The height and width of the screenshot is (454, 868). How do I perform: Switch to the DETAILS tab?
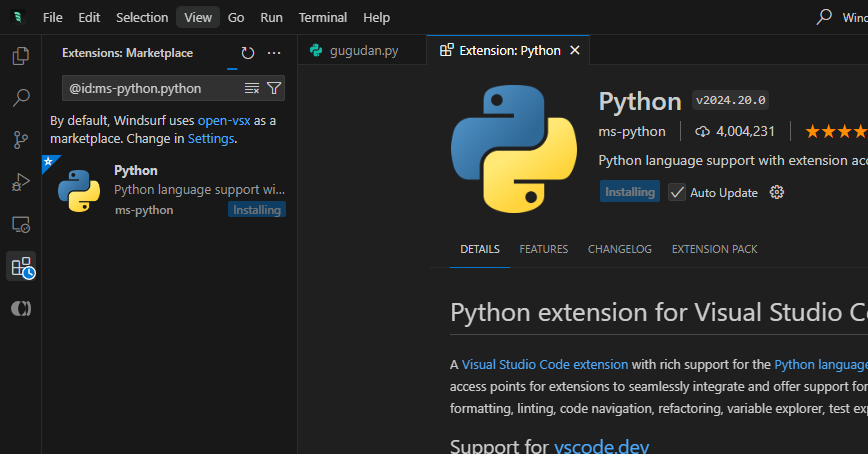480,249
